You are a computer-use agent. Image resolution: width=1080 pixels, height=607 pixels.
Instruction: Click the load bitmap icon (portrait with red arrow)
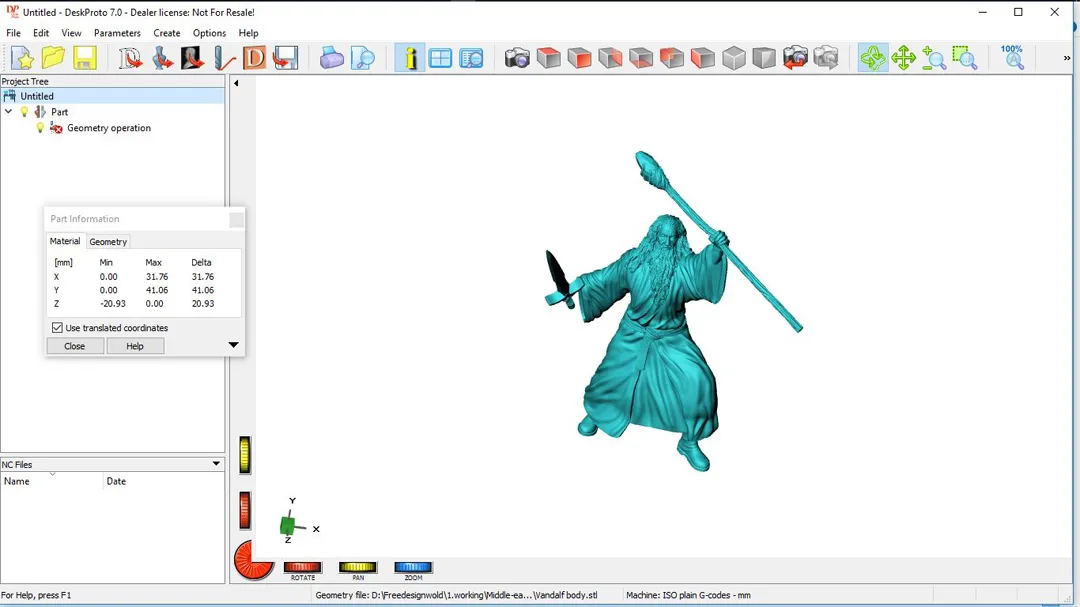coord(192,58)
